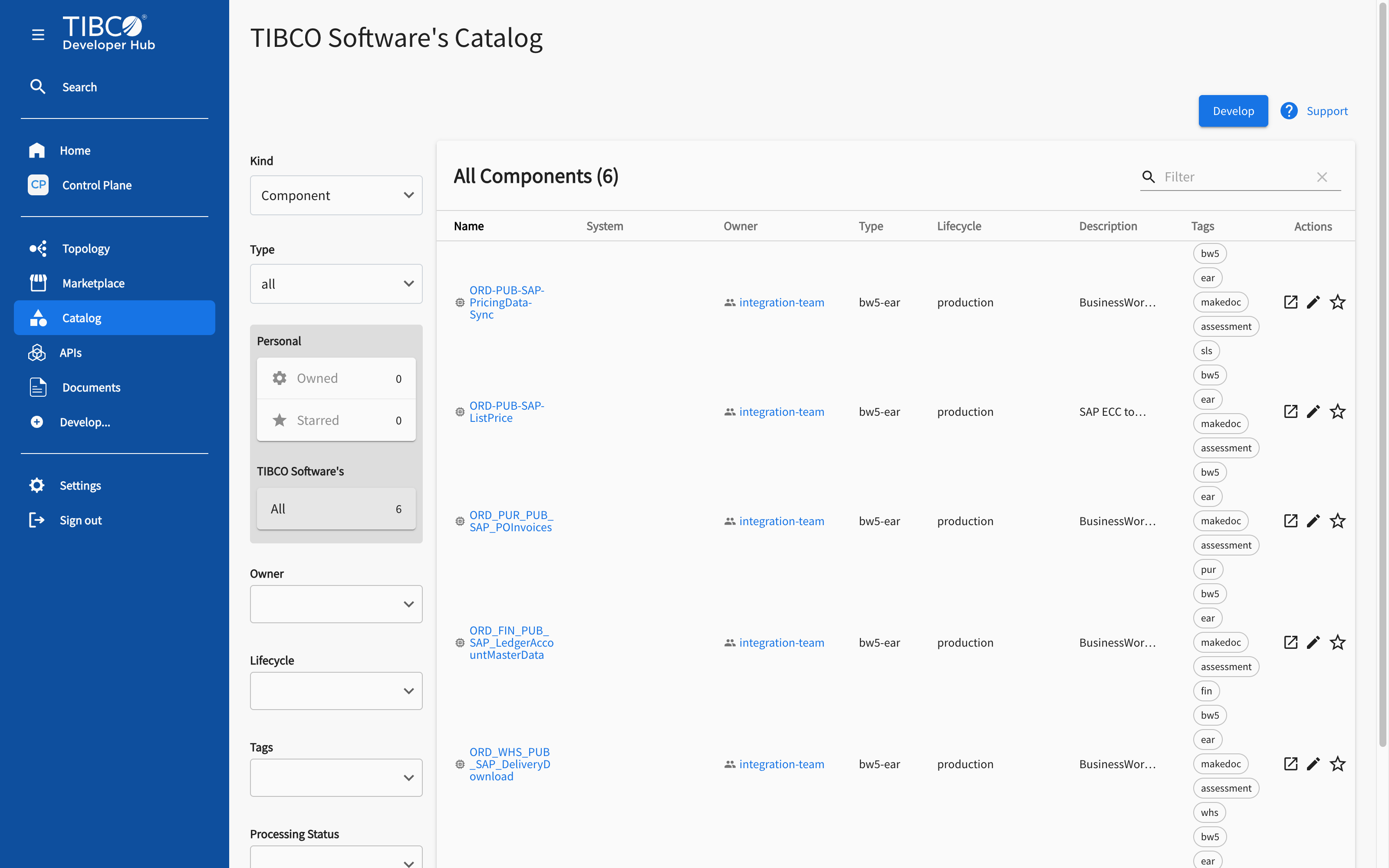1389x868 pixels.
Task: Select the Starred personal filter
Action: click(x=336, y=420)
